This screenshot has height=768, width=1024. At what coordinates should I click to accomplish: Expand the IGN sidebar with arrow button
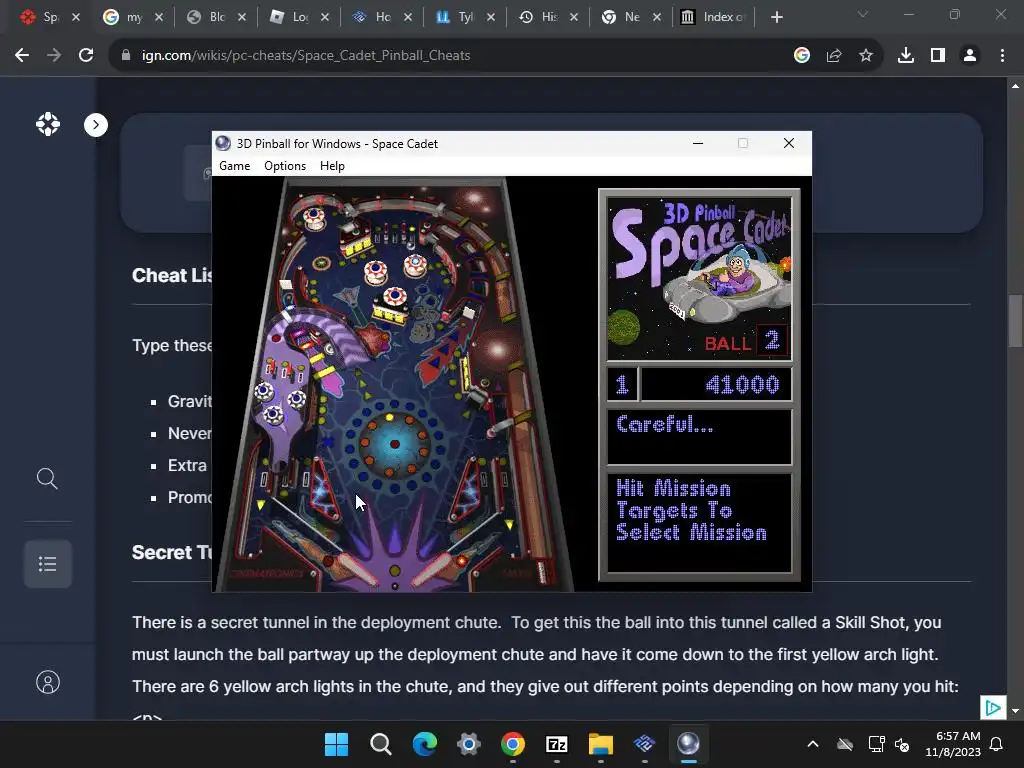click(96, 125)
